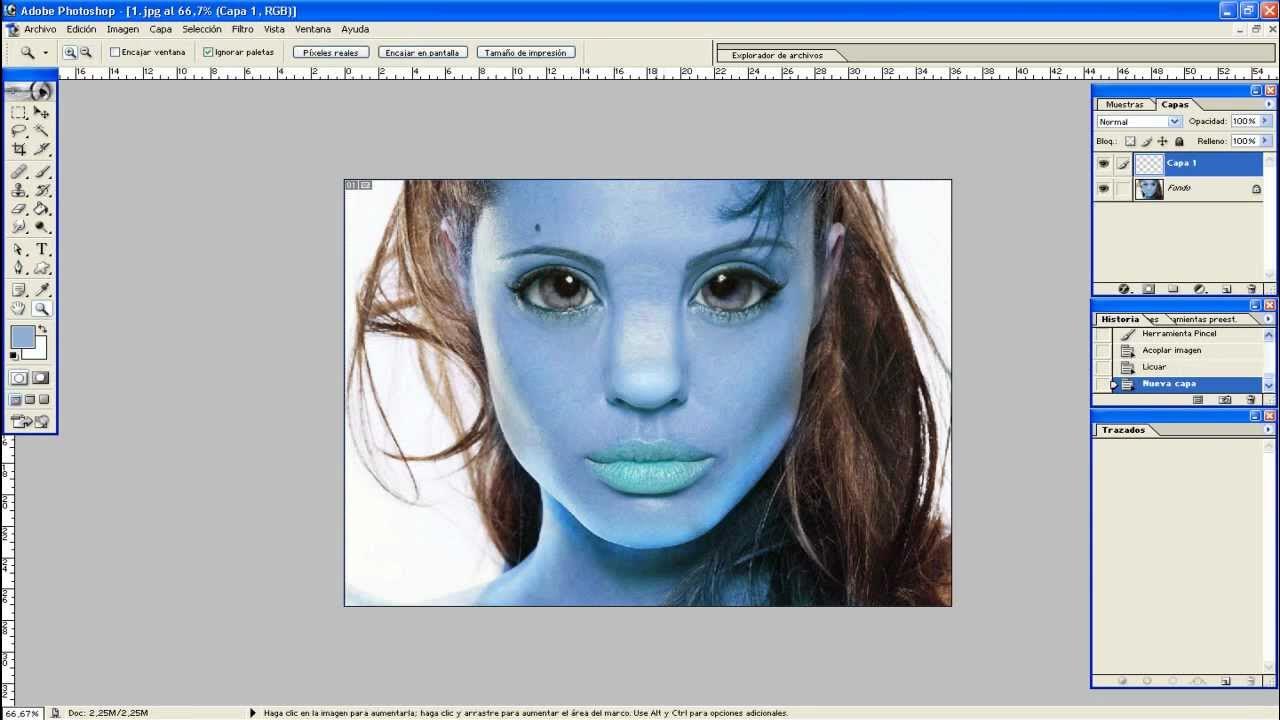Switch to the Explorador de archivos tab

[777, 55]
